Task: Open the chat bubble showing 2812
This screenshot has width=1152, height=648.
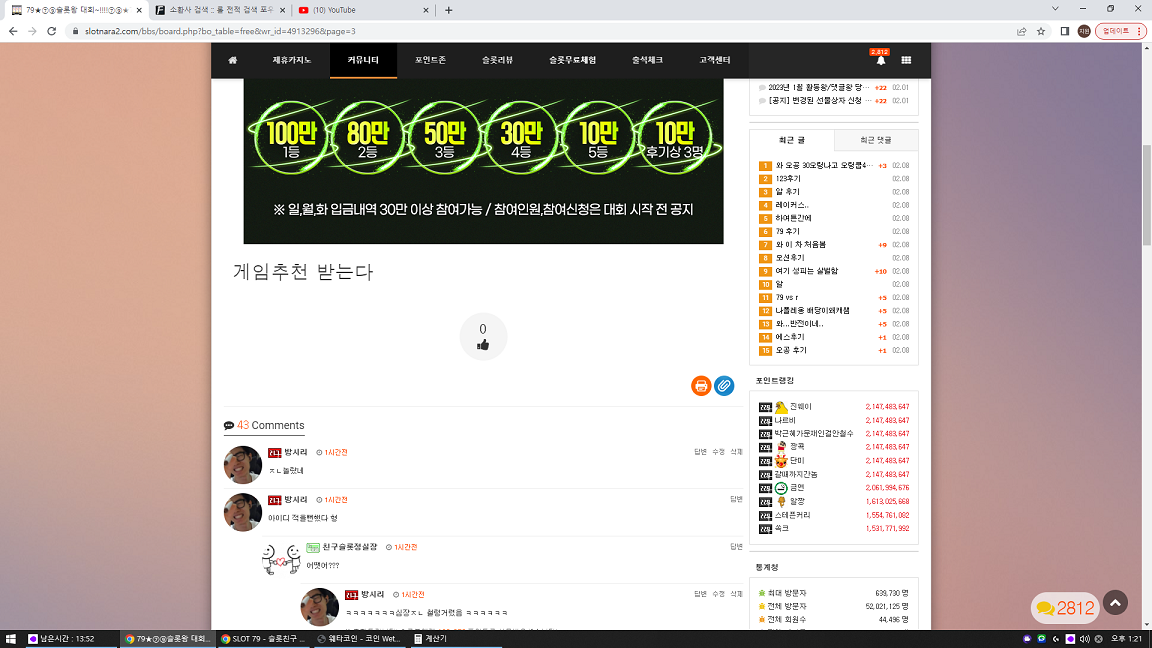Action: pyautogui.click(x=1065, y=608)
